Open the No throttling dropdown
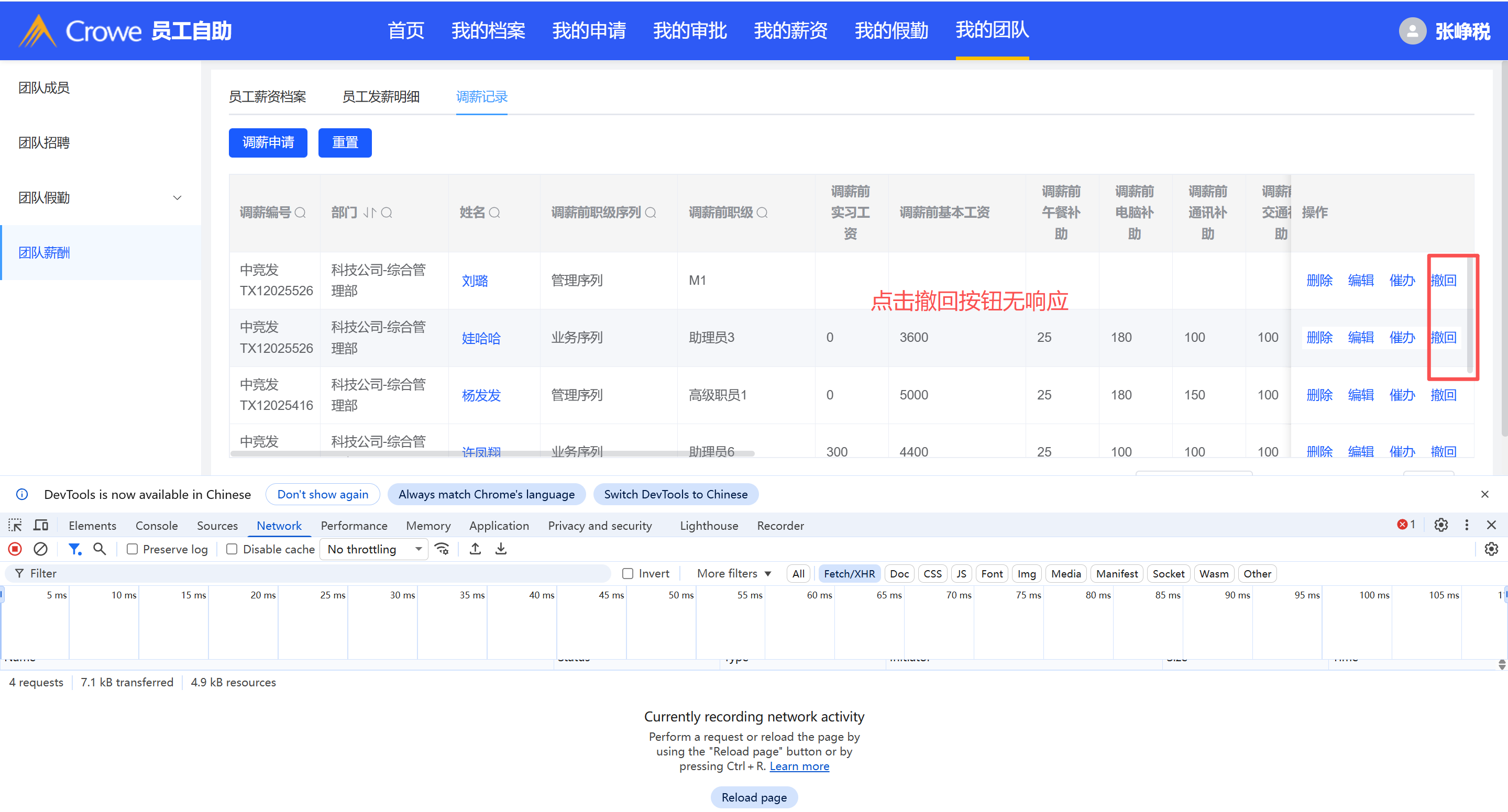The width and height of the screenshot is (1508, 812). [375, 549]
